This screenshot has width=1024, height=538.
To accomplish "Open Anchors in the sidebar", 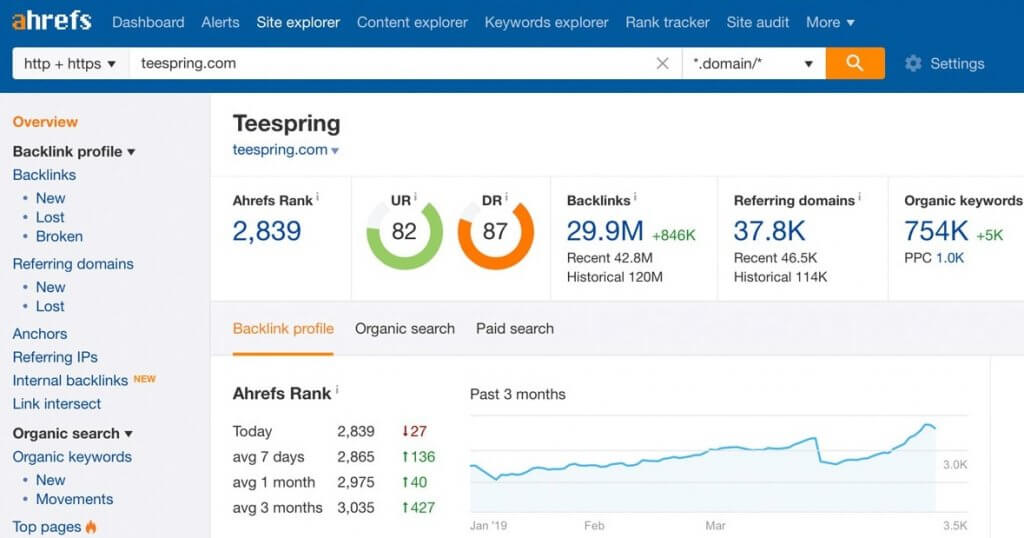I will pyautogui.click(x=40, y=334).
